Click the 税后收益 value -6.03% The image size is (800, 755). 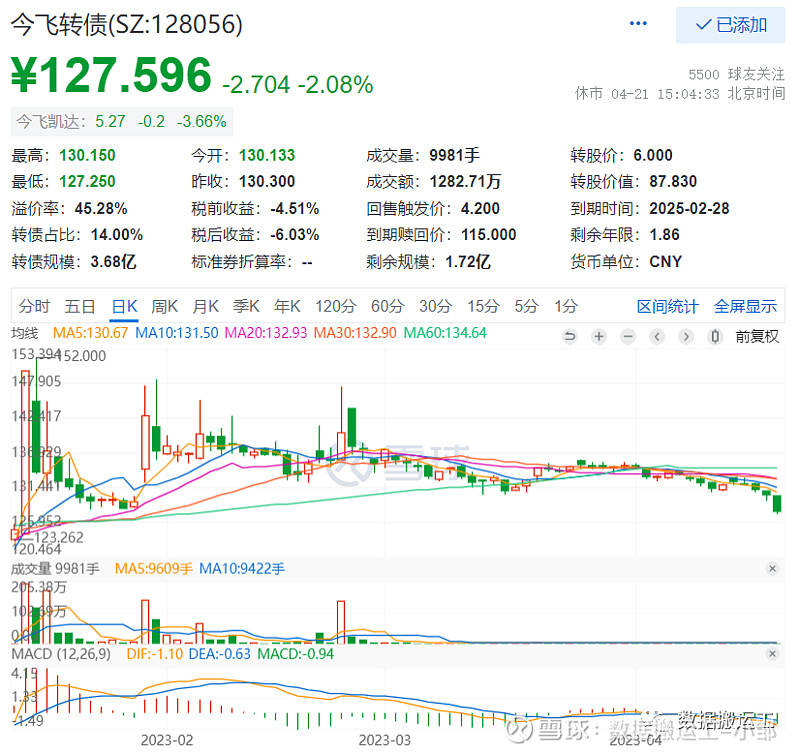pos(294,235)
